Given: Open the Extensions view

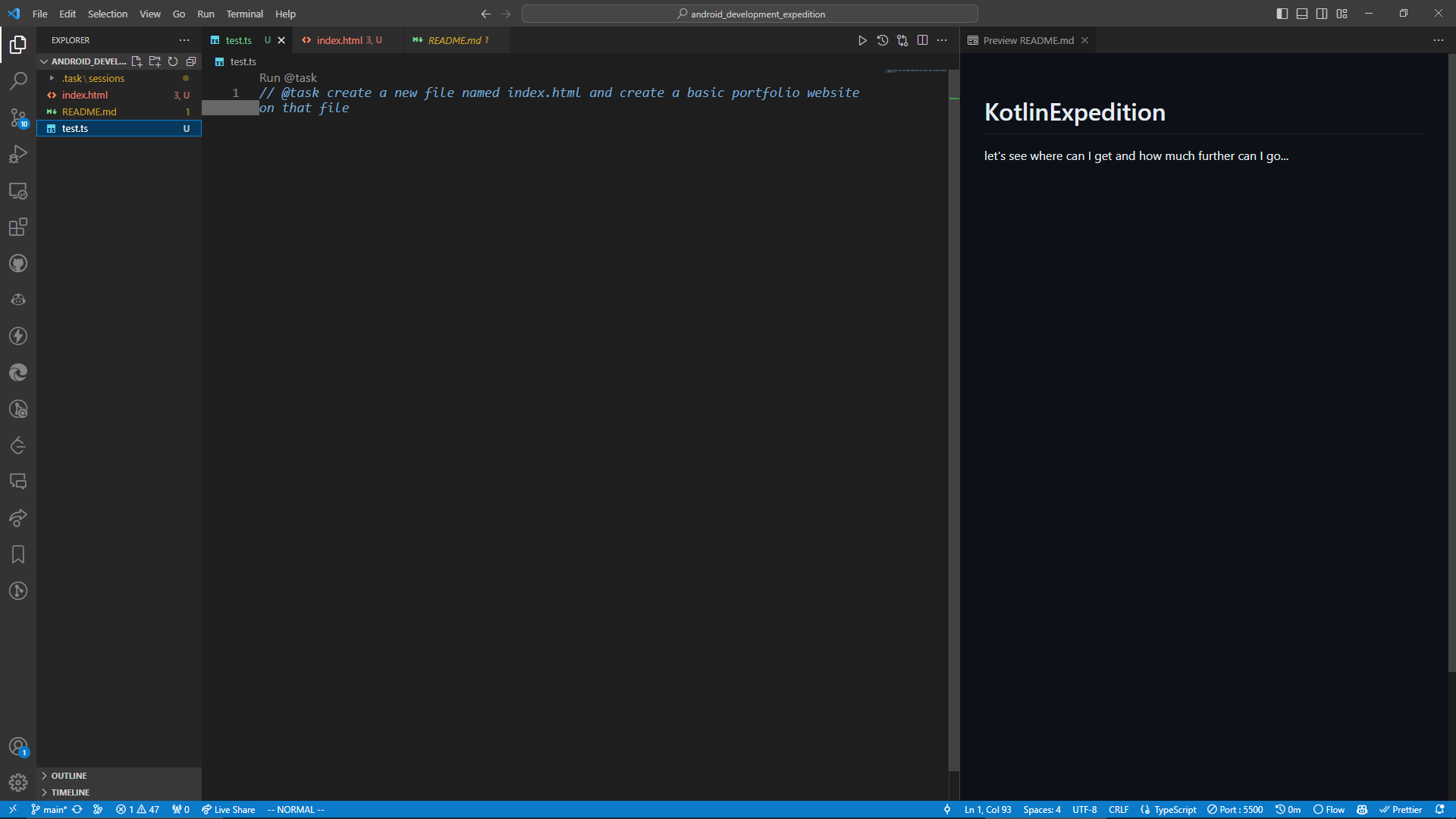Looking at the screenshot, I should pos(18,227).
